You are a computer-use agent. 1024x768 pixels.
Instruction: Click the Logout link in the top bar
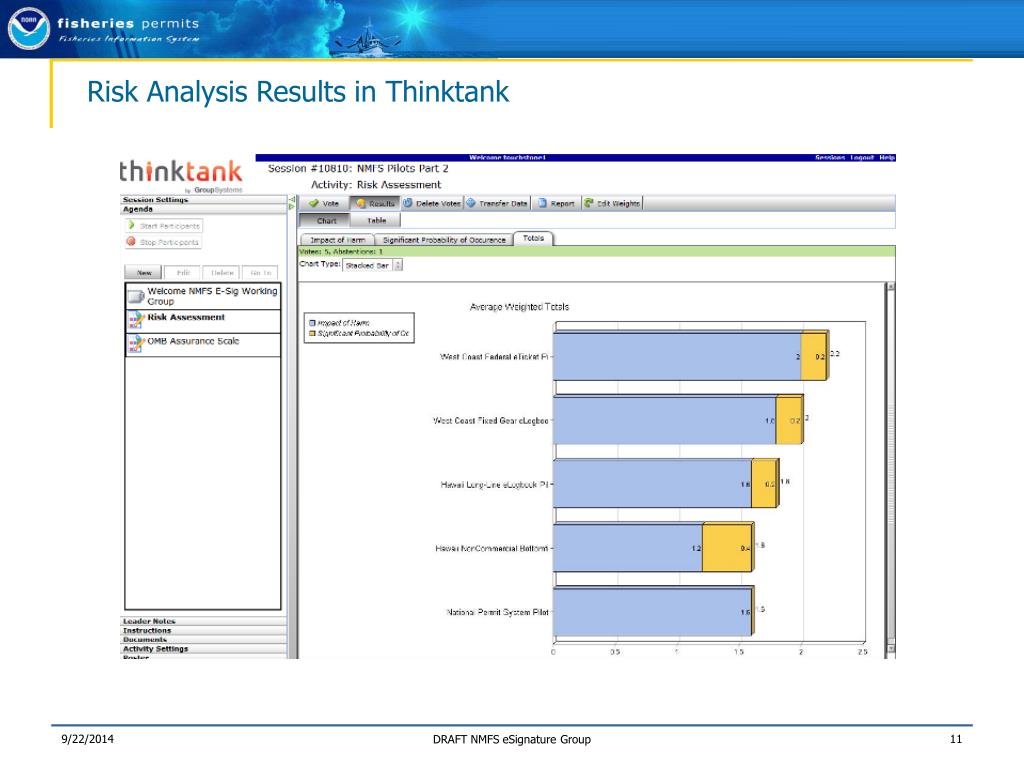(862, 157)
